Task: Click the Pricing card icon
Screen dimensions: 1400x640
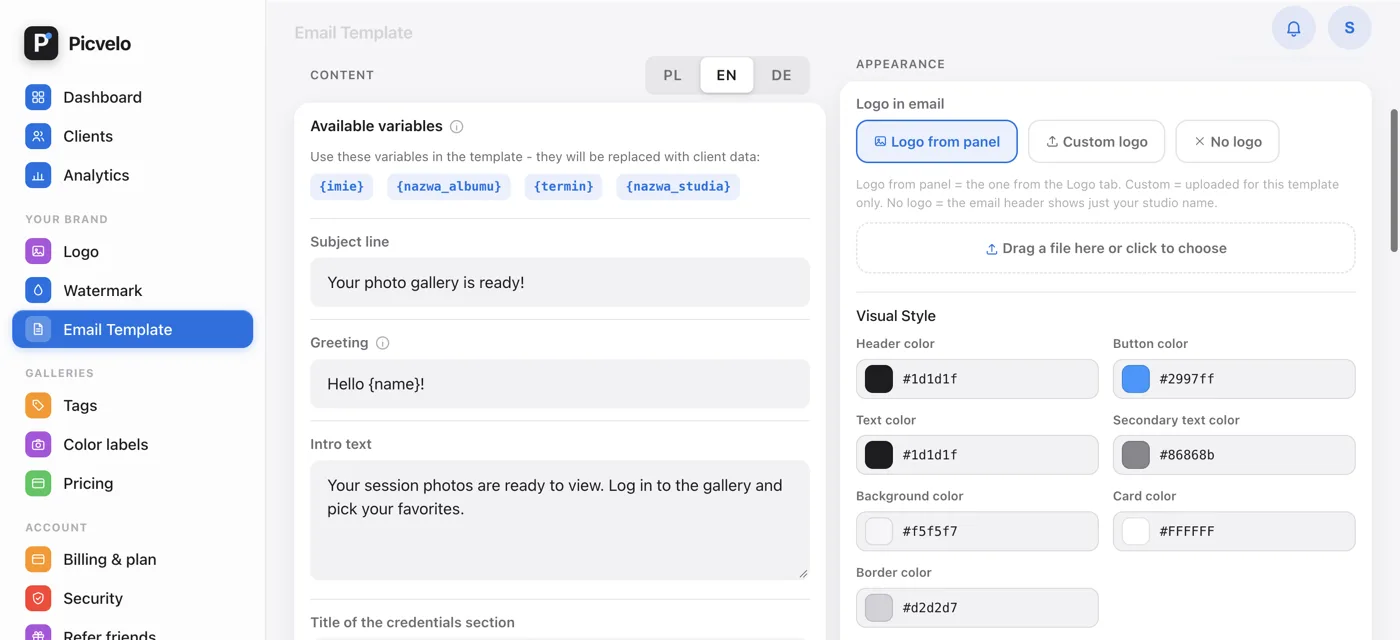Action: (x=38, y=484)
